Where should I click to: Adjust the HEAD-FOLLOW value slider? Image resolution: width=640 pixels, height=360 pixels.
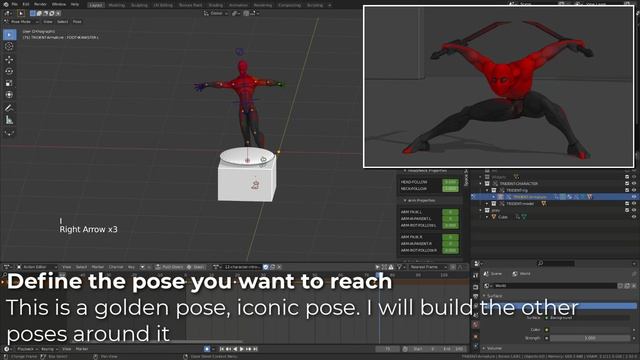coord(450,182)
